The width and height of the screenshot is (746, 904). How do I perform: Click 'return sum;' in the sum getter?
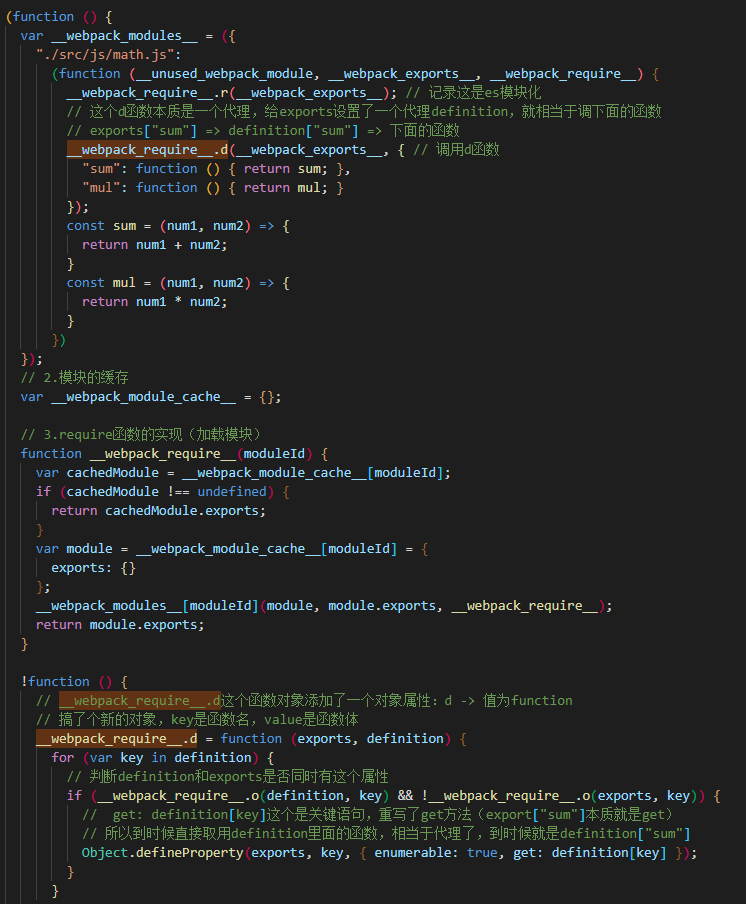pos(285,169)
